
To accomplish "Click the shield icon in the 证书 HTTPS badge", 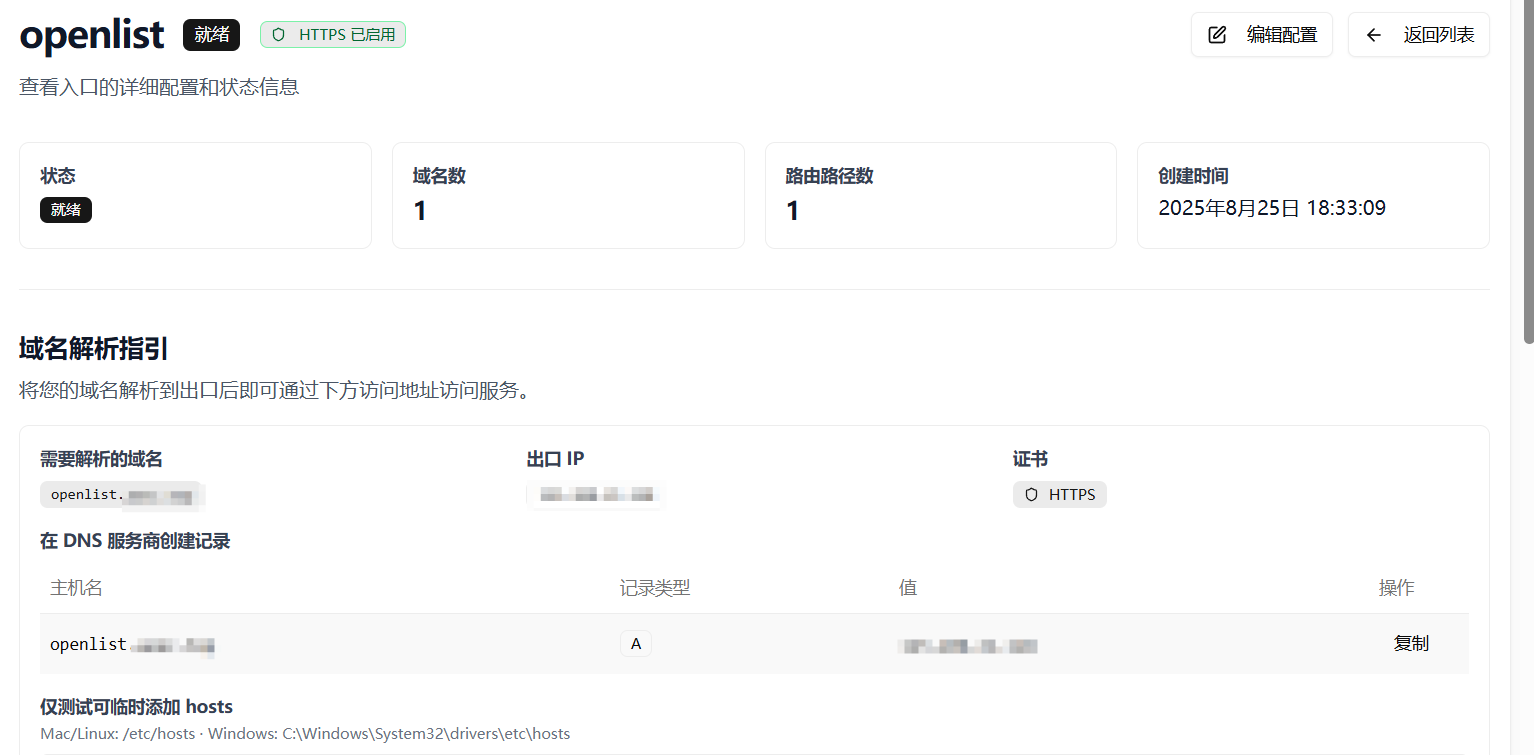I will click(x=1031, y=494).
